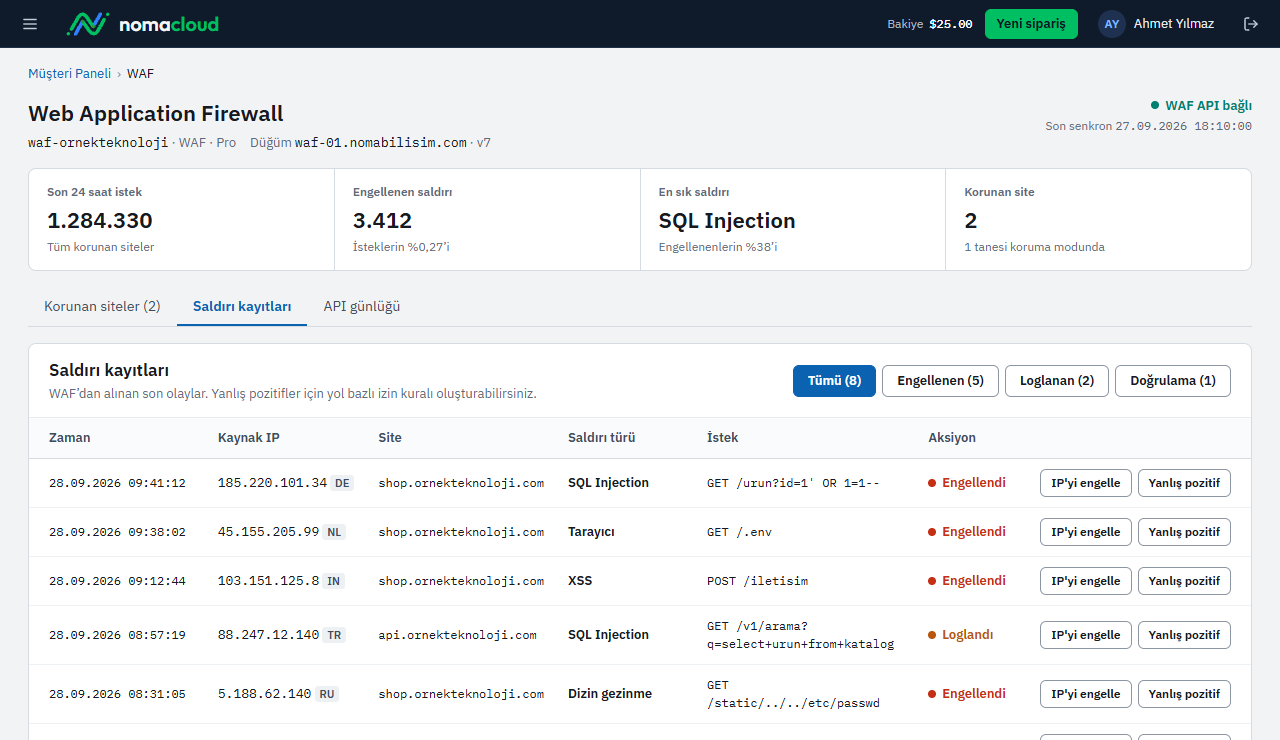The width and height of the screenshot is (1280, 740).
Task: Select the Saldırı kayıtları tab
Action: click(x=242, y=306)
